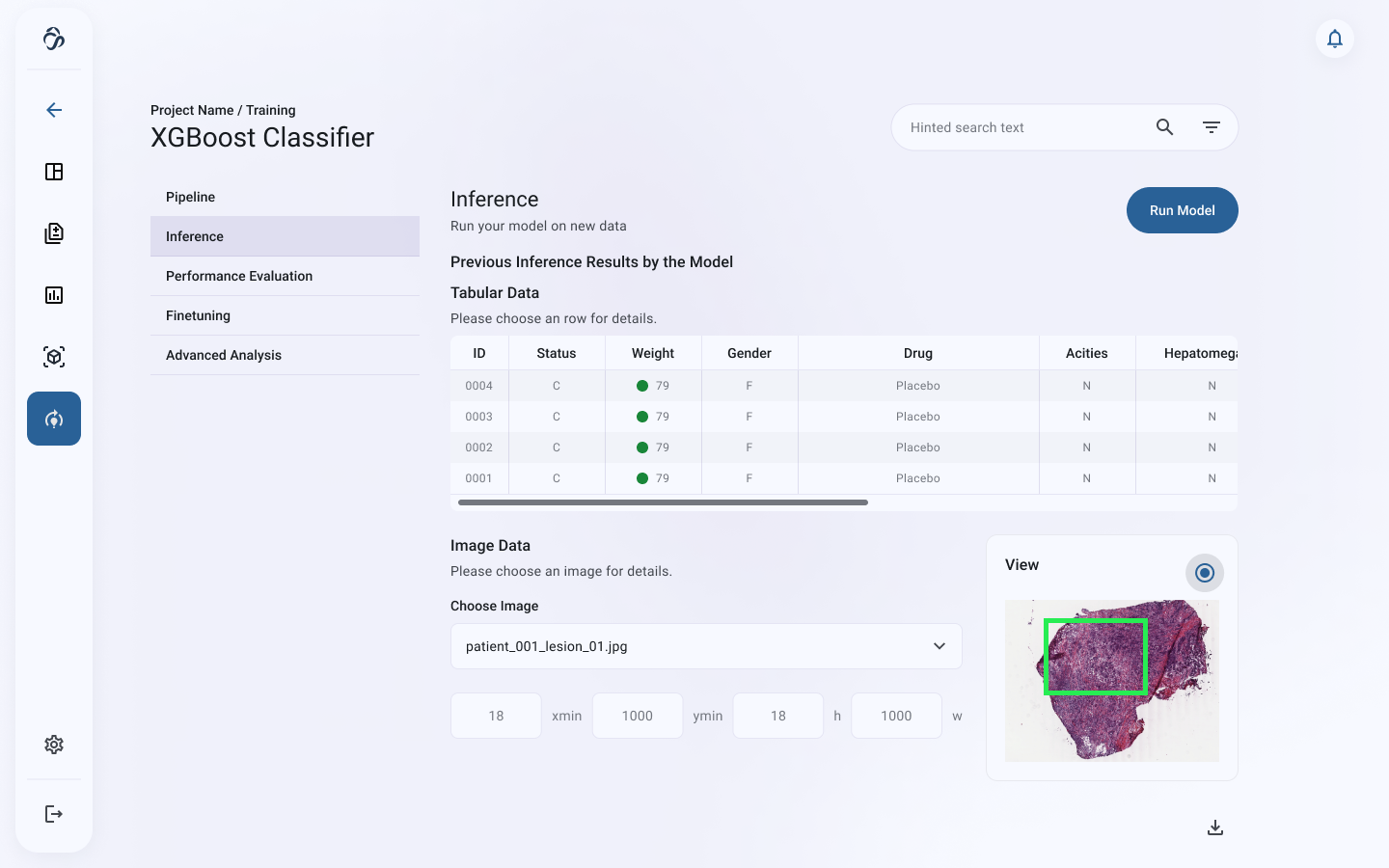Click the Run Model button
Image resolution: width=1389 pixels, height=868 pixels.
pos(1183,210)
